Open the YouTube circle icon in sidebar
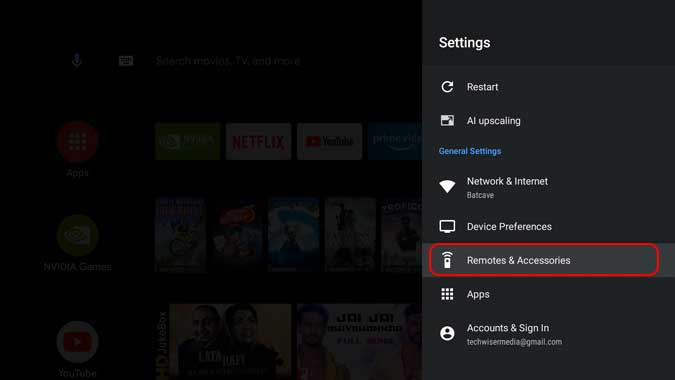This screenshot has width=675, height=380. (x=77, y=342)
